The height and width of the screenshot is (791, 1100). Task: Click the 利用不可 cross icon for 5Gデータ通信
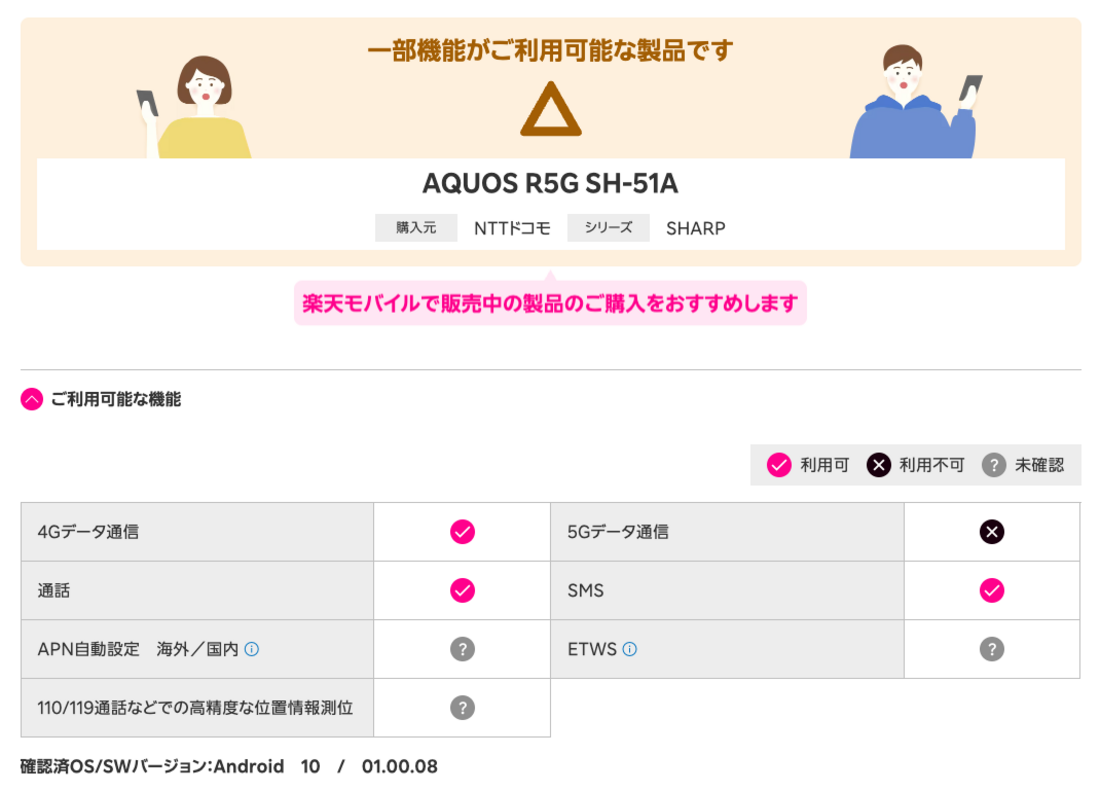pyautogui.click(x=991, y=531)
